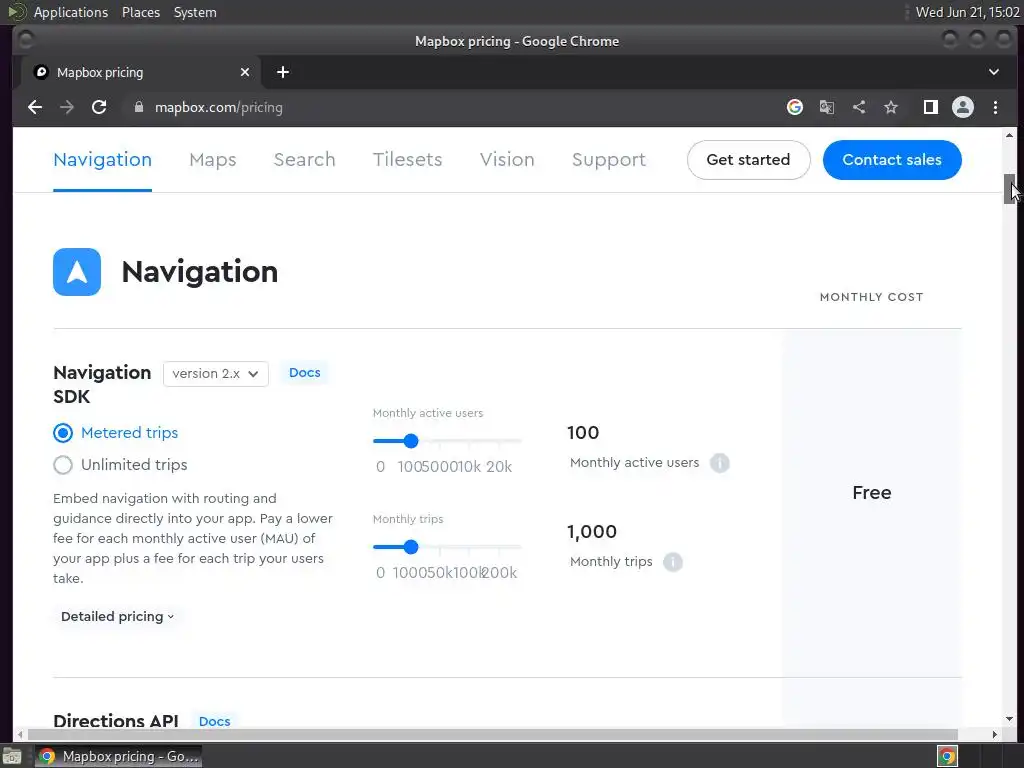Open a new tab with the plus button
The height and width of the screenshot is (768, 1024).
[283, 72]
